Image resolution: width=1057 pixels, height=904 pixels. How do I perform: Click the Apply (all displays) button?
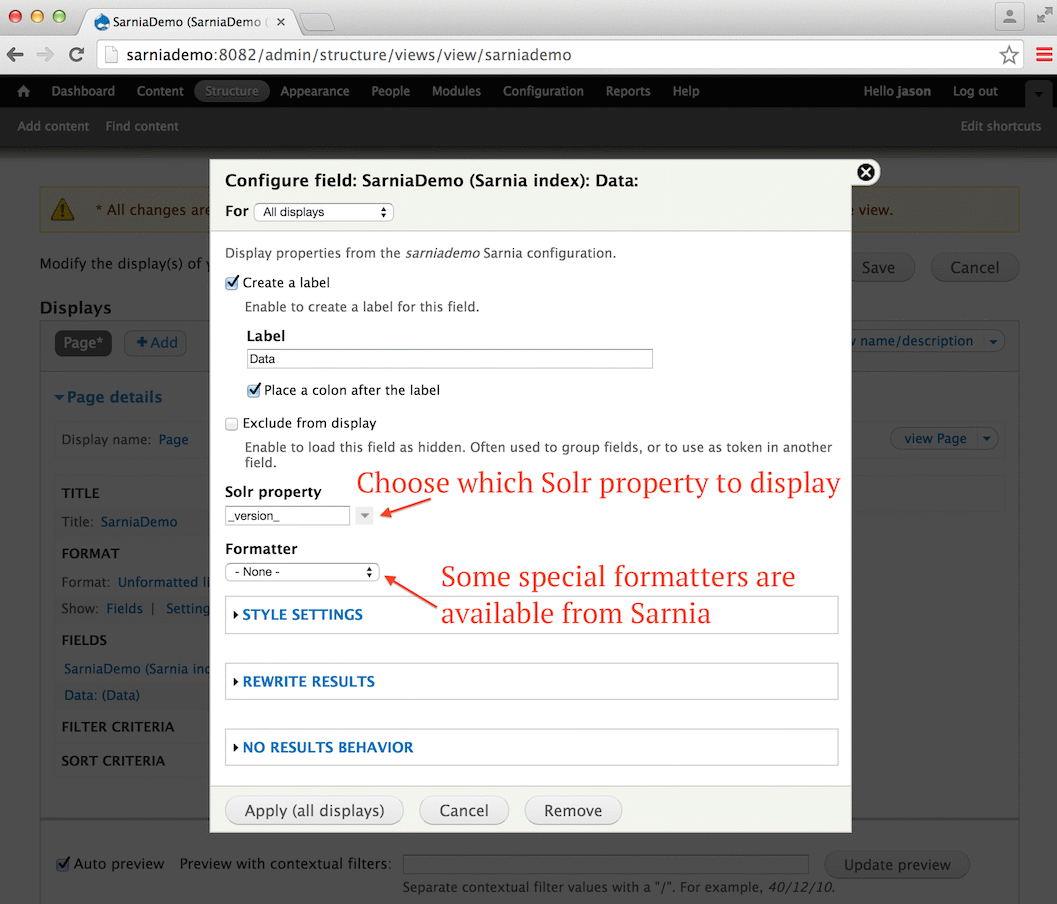tap(314, 811)
